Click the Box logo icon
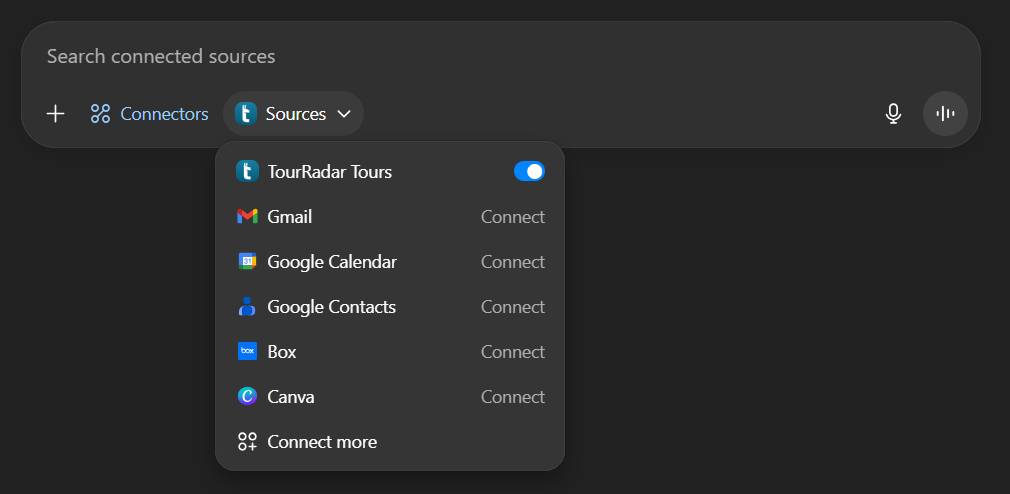Screen dimensions: 1010x494 tap(247, 352)
